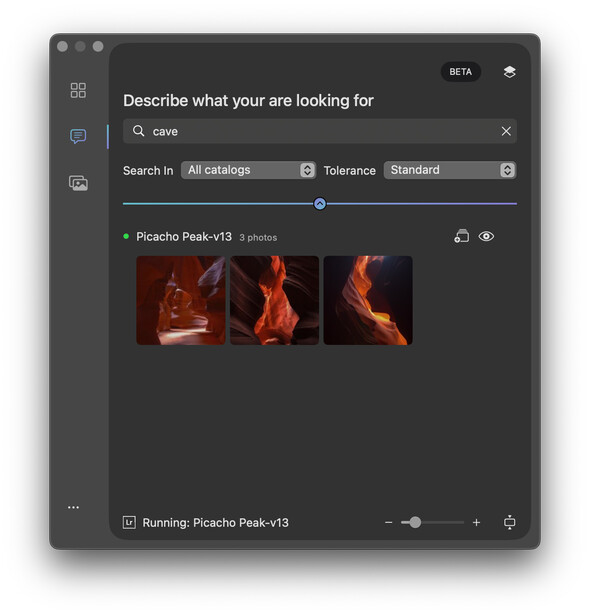Select the second canyon thumbnail
The height and width of the screenshot is (615, 590).
[274, 300]
